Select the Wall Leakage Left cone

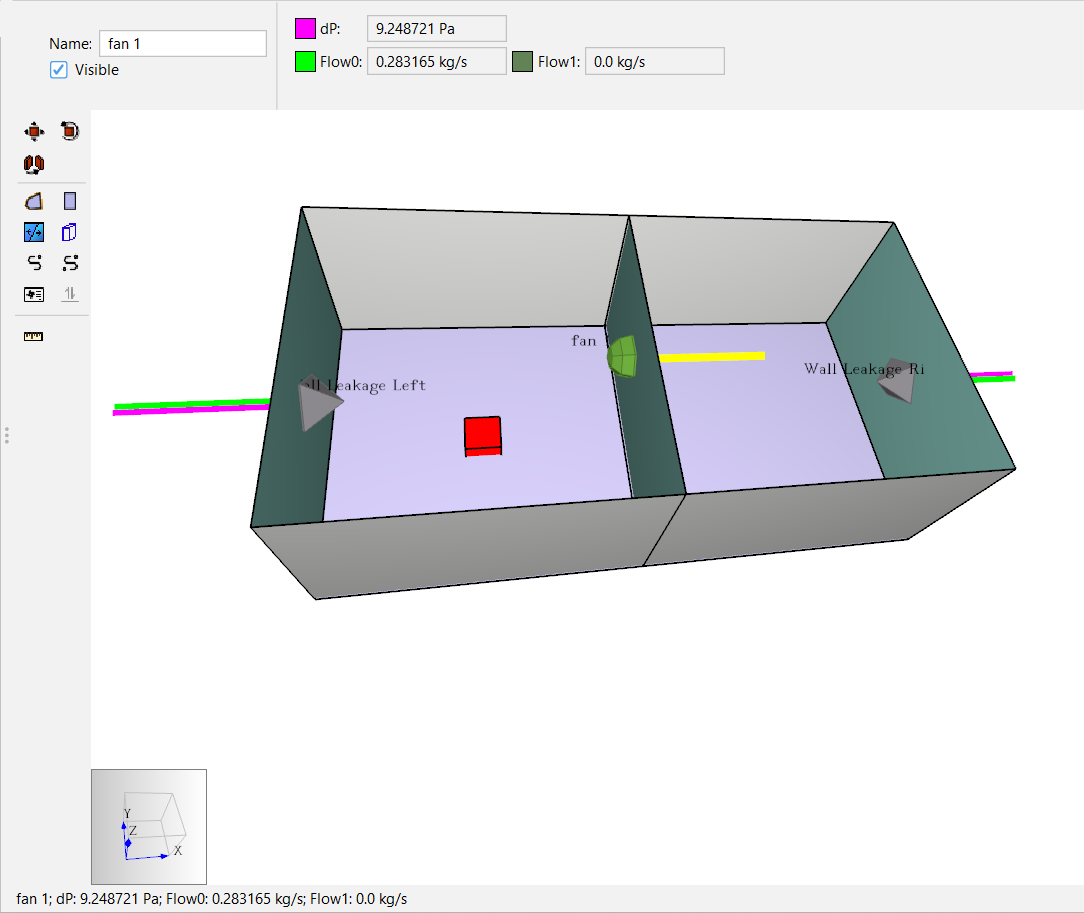pyautogui.click(x=319, y=404)
